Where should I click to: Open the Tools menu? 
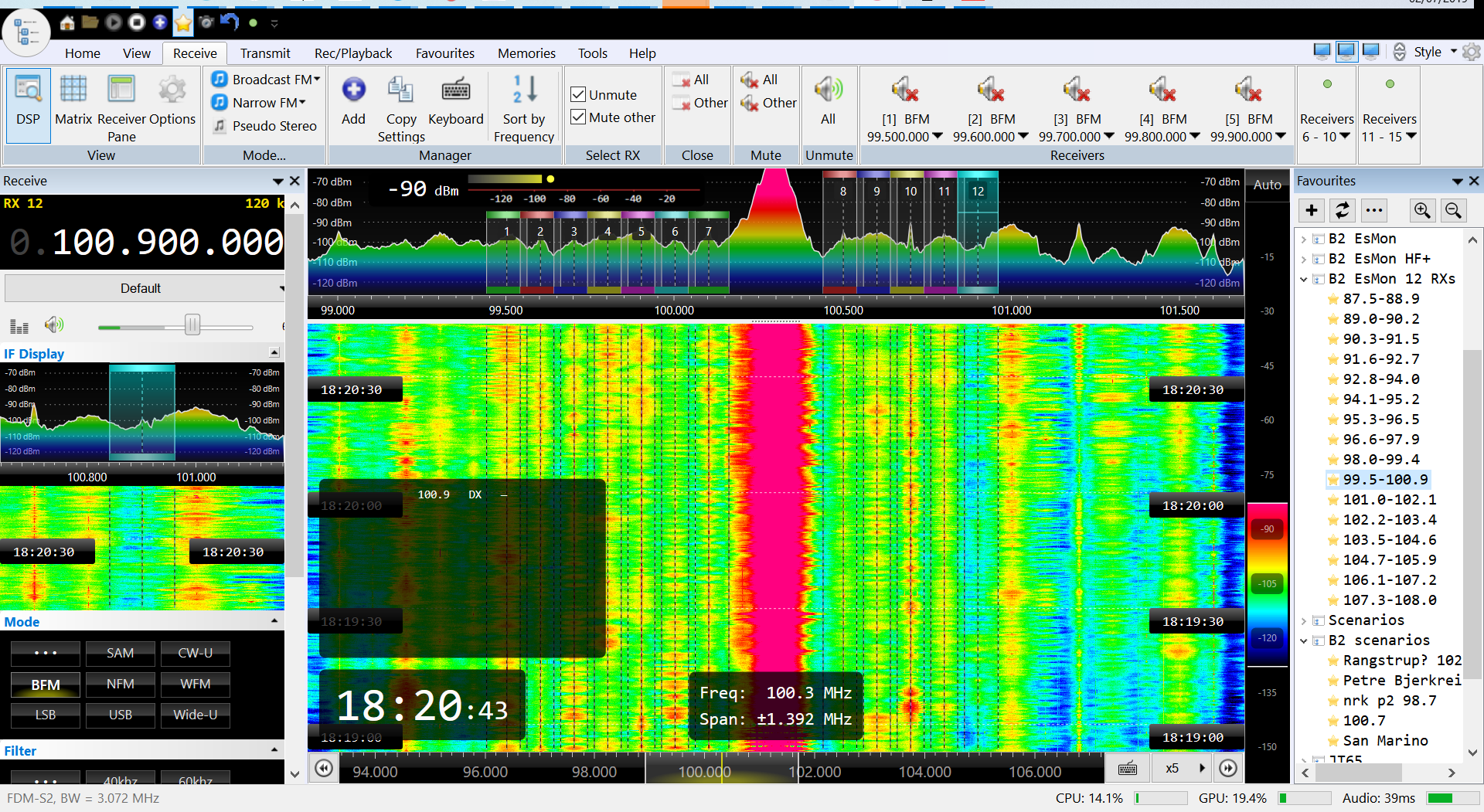click(592, 53)
